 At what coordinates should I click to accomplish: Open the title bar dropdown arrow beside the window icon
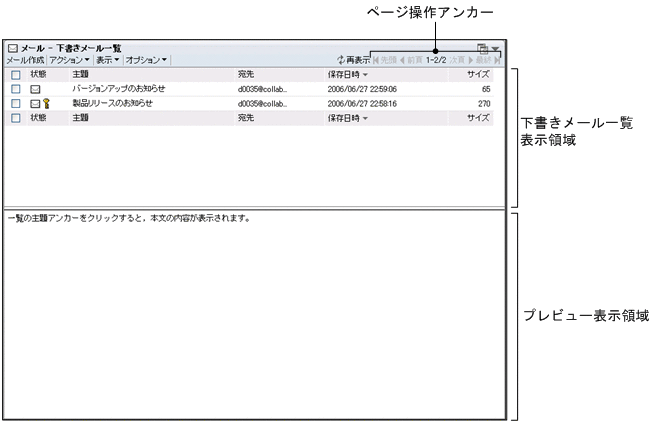pyautogui.click(x=495, y=49)
